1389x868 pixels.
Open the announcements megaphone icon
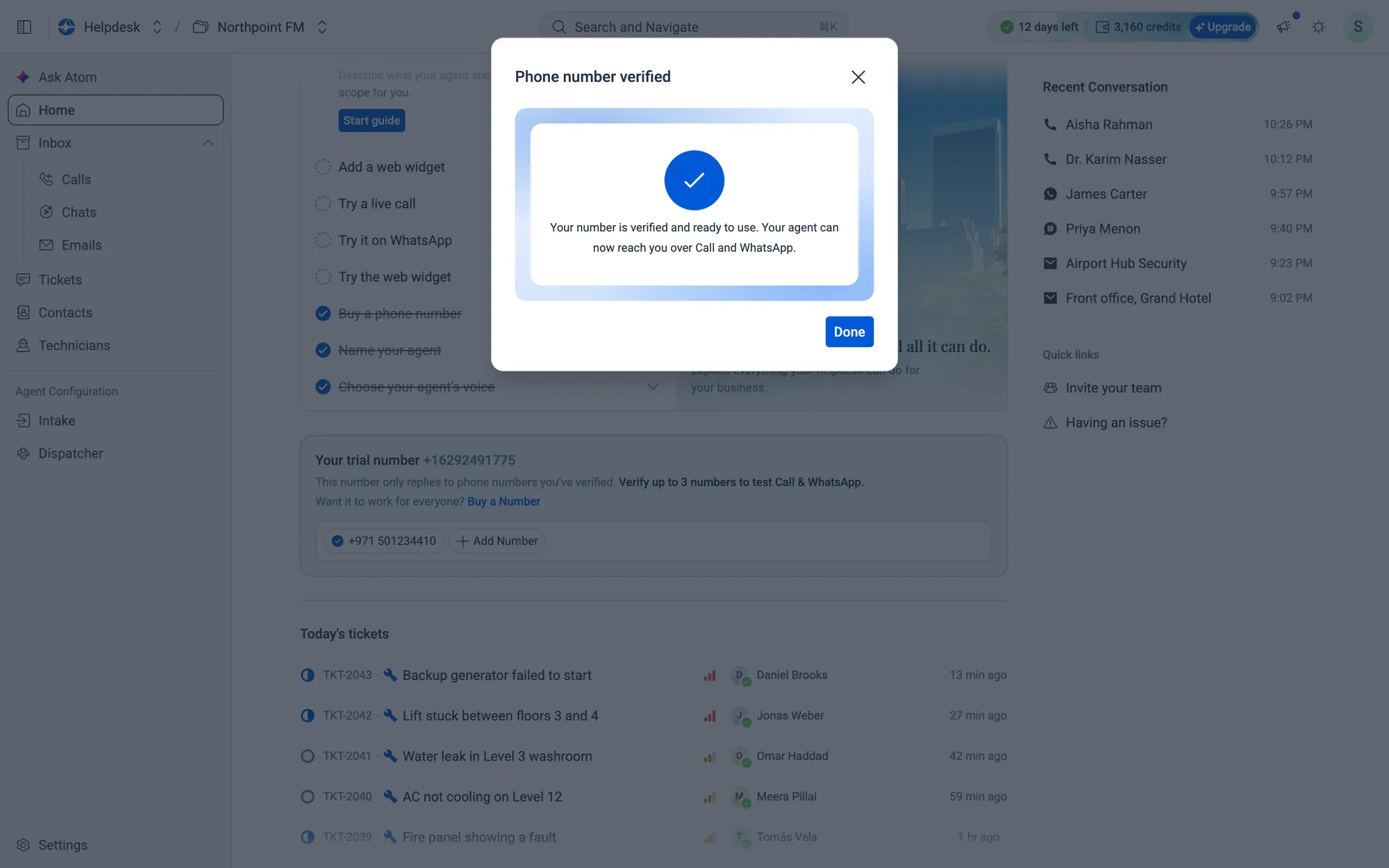click(1283, 27)
